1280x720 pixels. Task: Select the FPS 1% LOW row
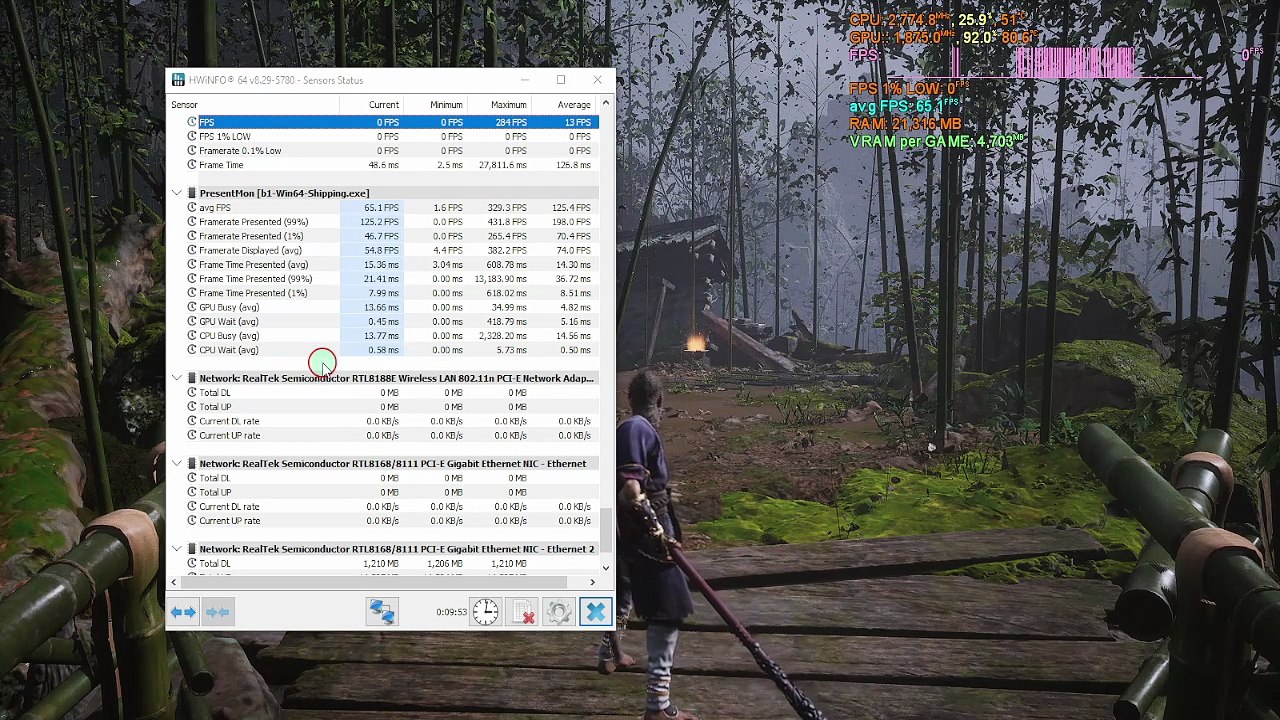point(391,137)
